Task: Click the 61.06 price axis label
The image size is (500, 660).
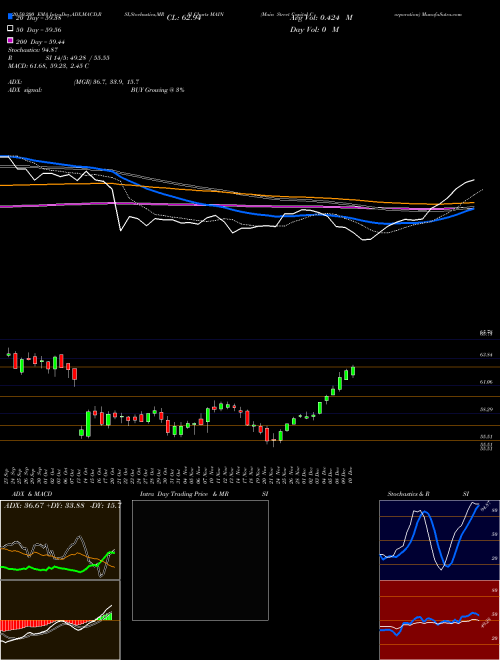Action: pos(486,382)
